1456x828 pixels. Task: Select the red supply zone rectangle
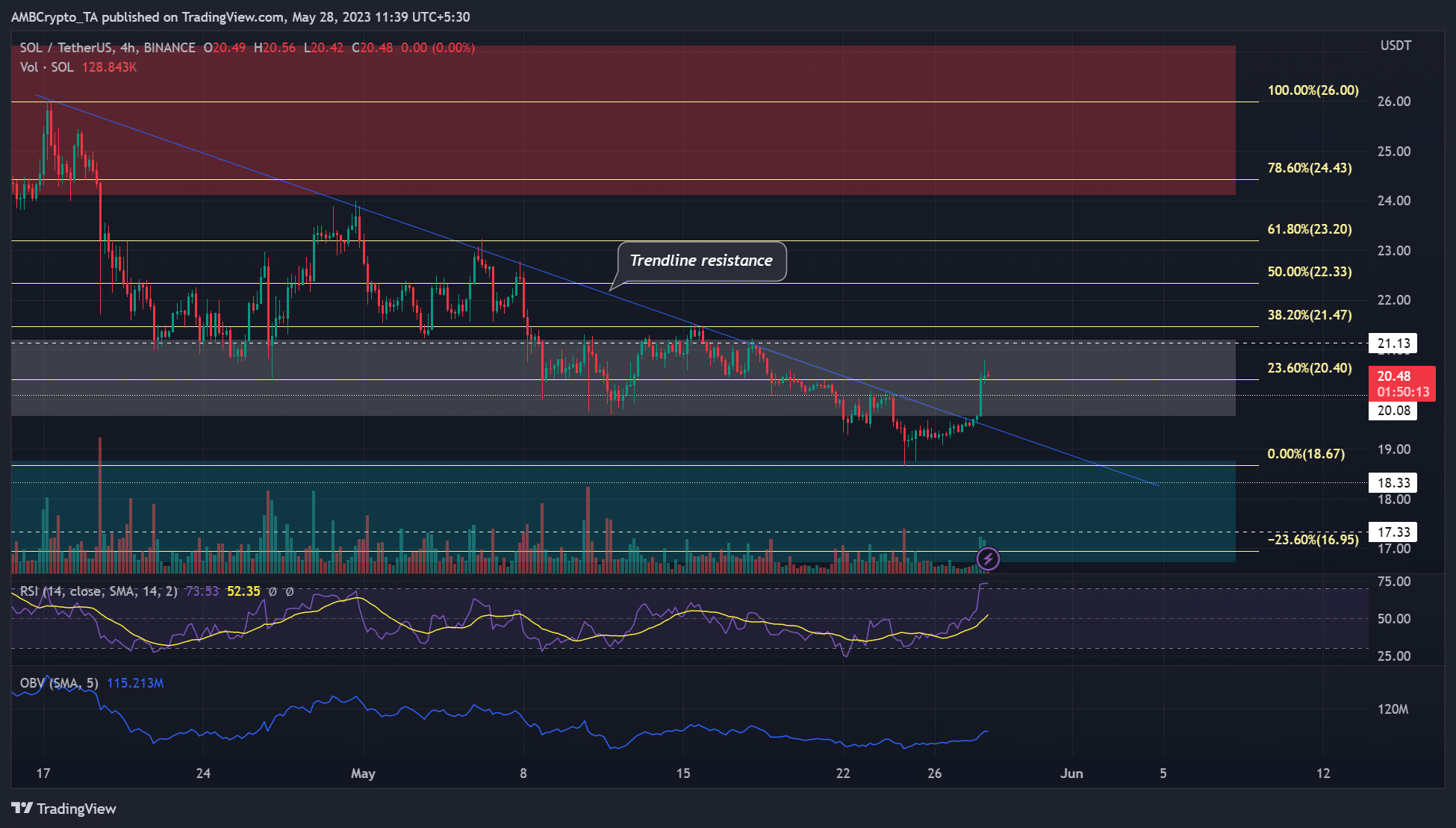(623, 120)
